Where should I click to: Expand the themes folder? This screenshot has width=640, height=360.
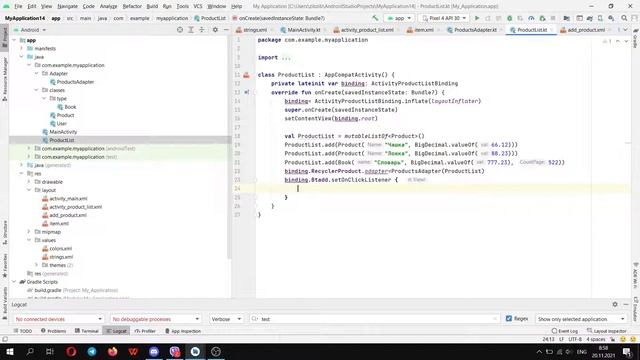point(36,265)
